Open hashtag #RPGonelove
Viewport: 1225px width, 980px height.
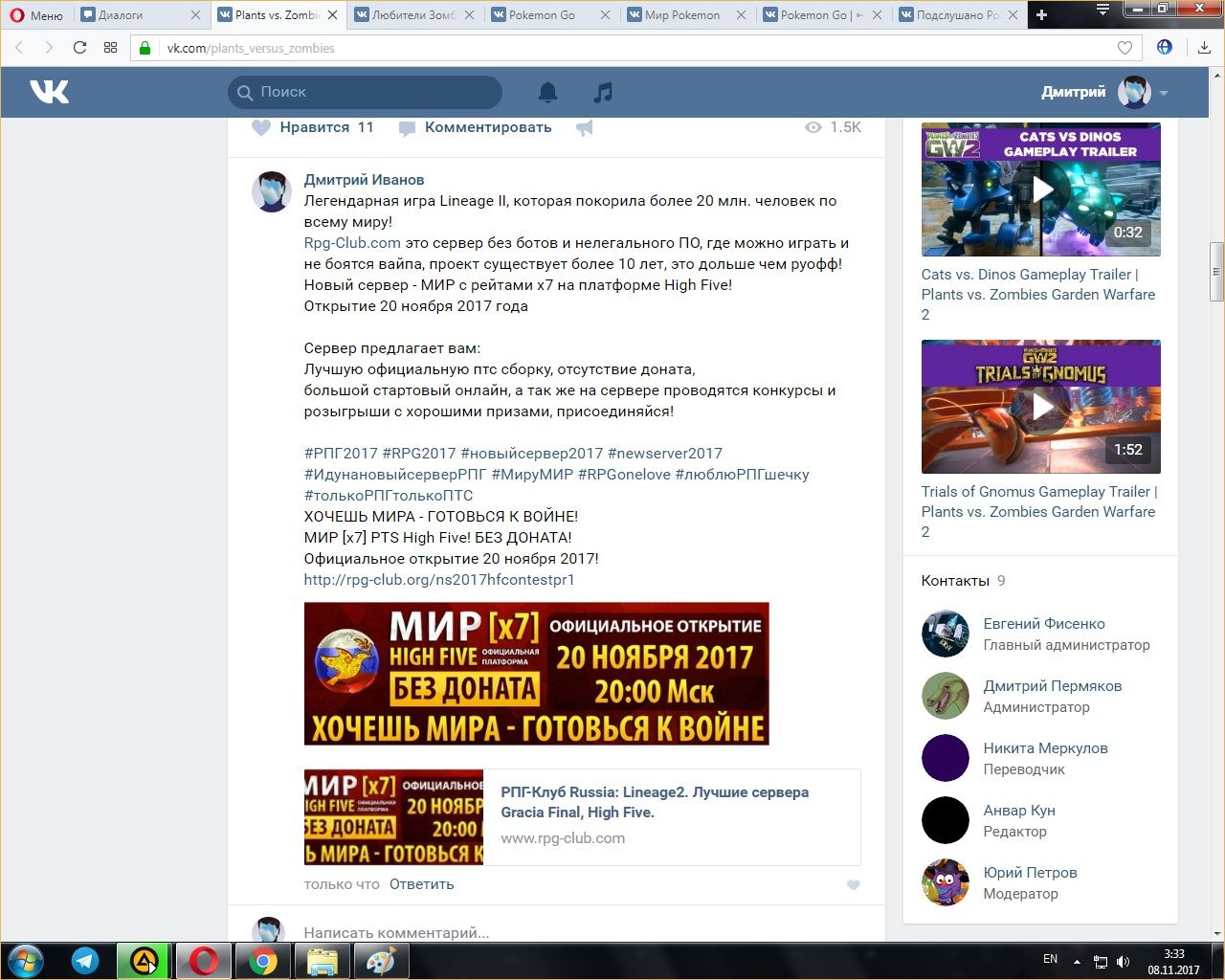point(624,475)
